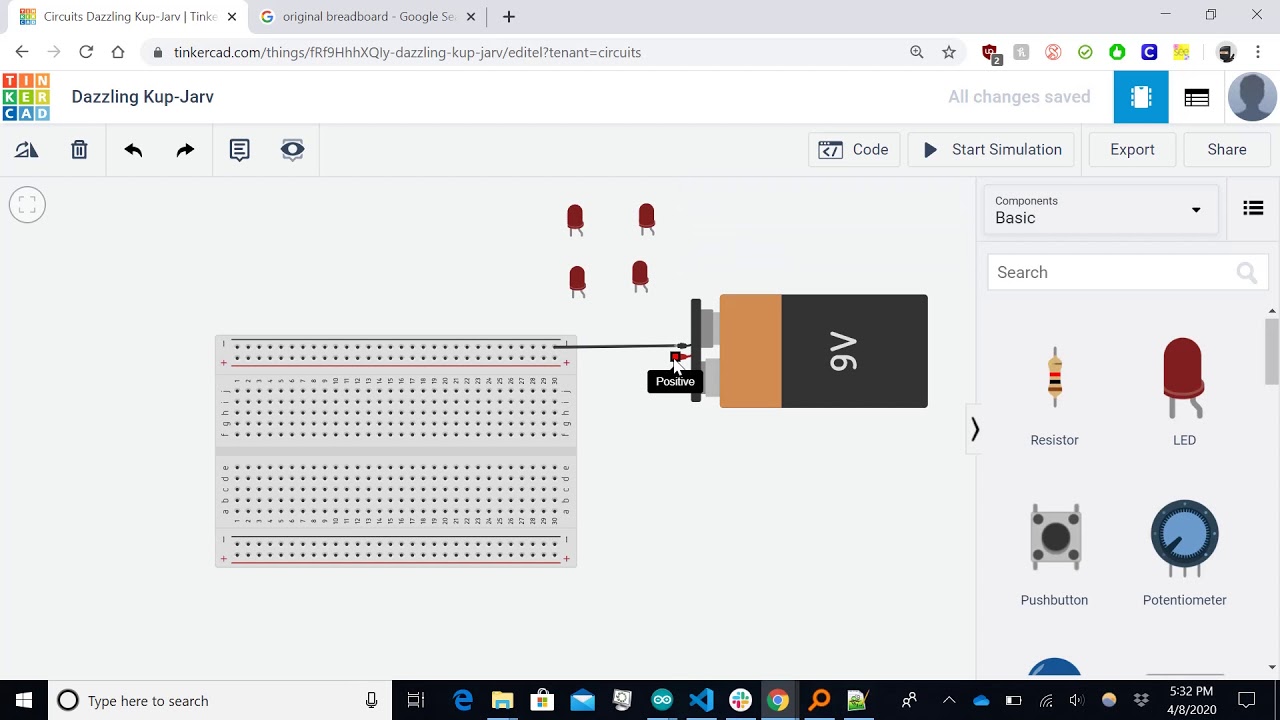Open Slack from taskbar
The width and height of the screenshot is (1280, 720).
(740, 700)
